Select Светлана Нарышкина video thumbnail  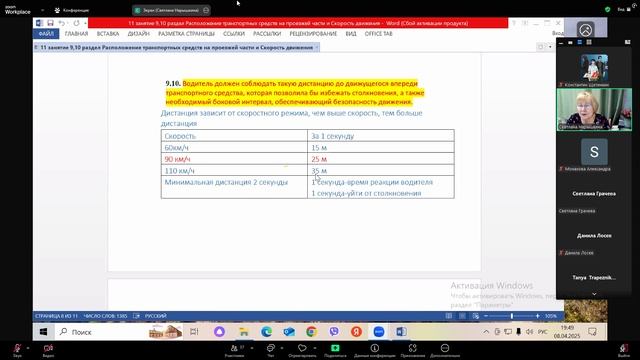pyautogui.click(x=594, y=110)
